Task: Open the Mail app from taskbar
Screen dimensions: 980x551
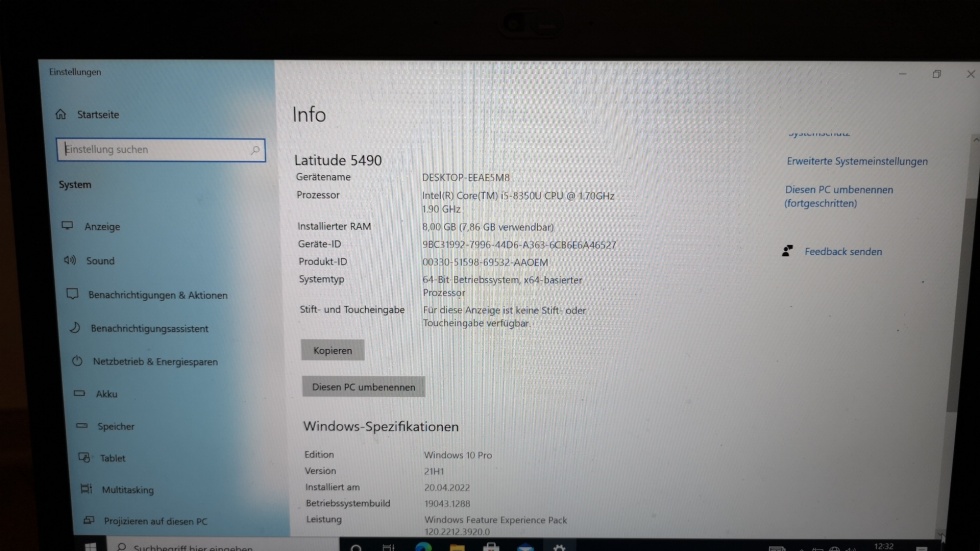Action: pyautogui.click(x=526, y=547)
